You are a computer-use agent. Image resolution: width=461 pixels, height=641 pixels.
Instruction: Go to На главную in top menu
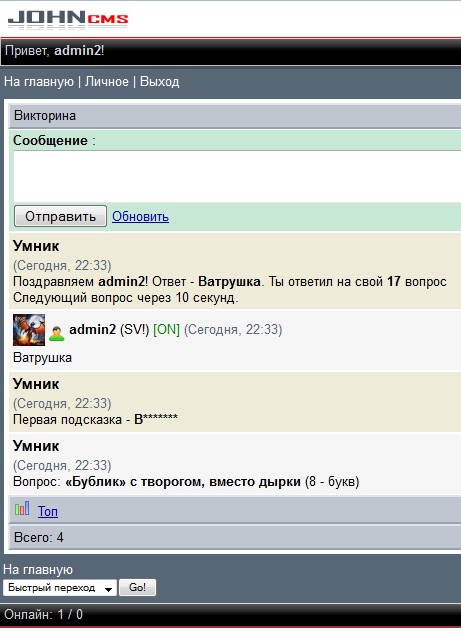point(39,82)
